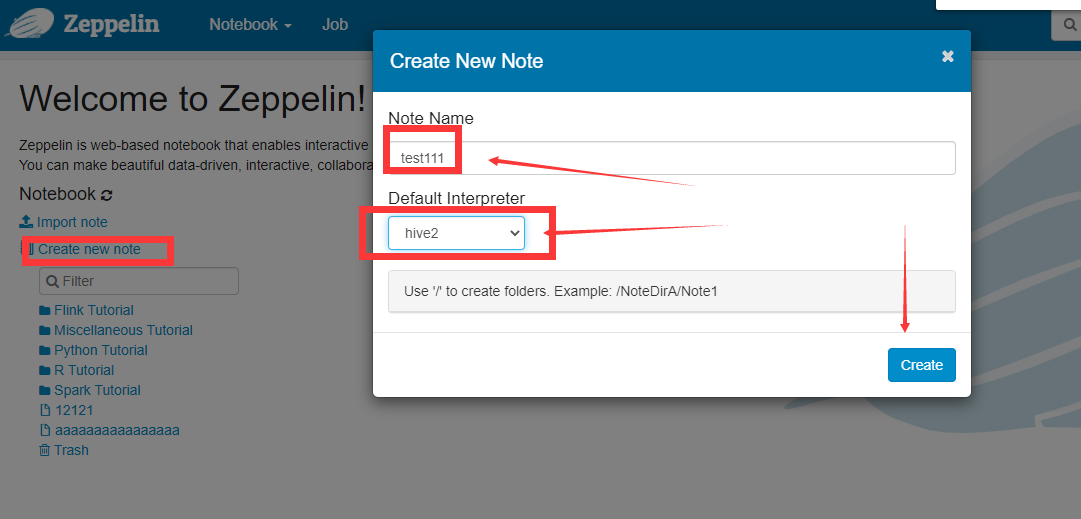Click the 12121 note file icon
The width and height of the screenshot is (1081, 519).
(x=45, y=410)
